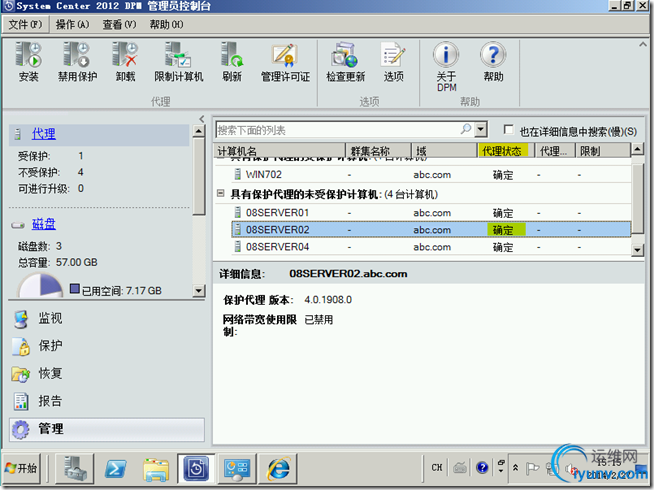Open Internet Explorer from the taskbar
This screenshot has width=654, height=490.
278,468
